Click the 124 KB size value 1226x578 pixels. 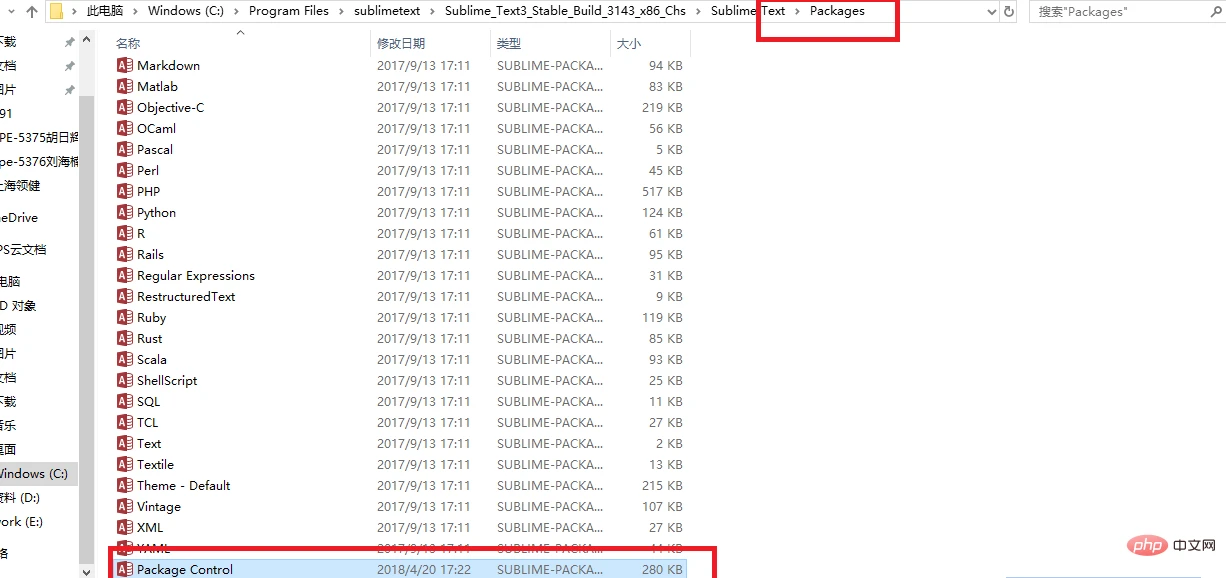coord(662,212)
